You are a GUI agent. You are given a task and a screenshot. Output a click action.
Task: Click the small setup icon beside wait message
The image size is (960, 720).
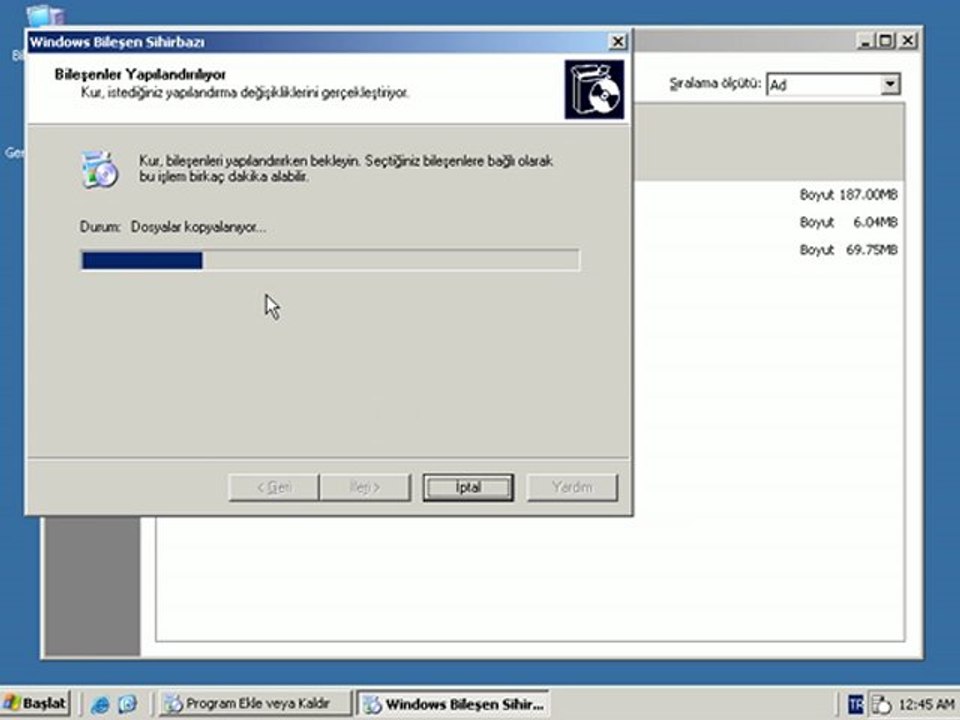point(99,169)
